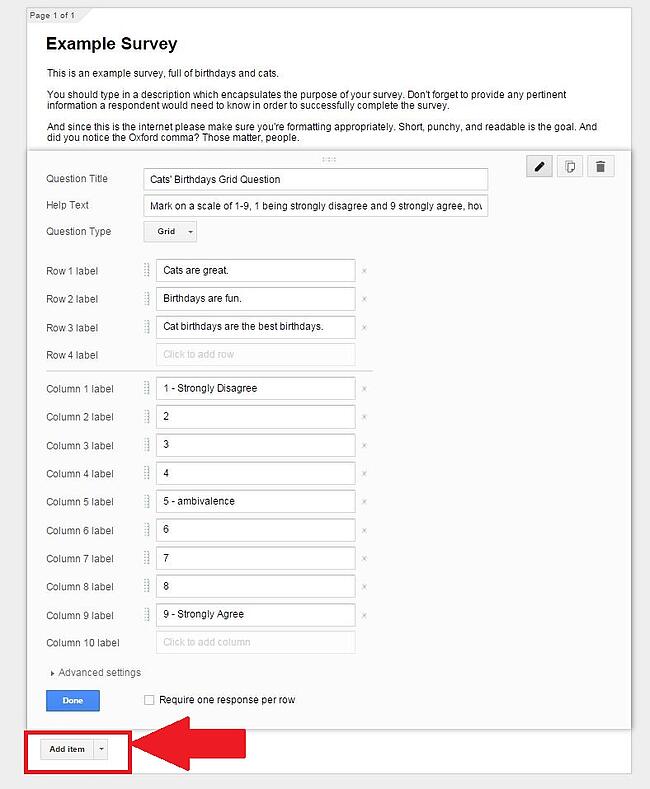
Task: Click the pencil edit icon
Action: pyautogui.click(x=540, y=167)
